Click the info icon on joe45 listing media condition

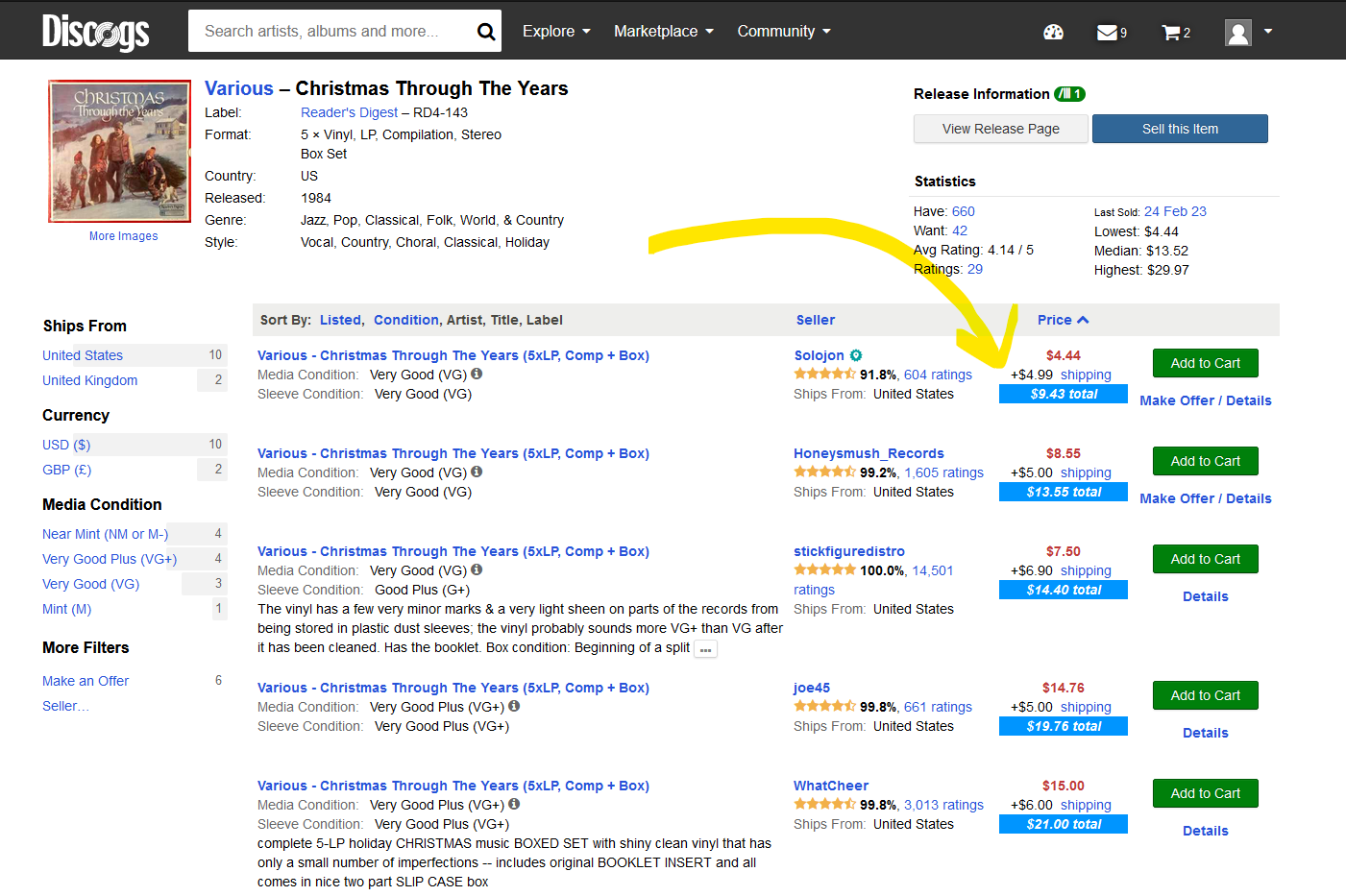click(x=514, y=707)
